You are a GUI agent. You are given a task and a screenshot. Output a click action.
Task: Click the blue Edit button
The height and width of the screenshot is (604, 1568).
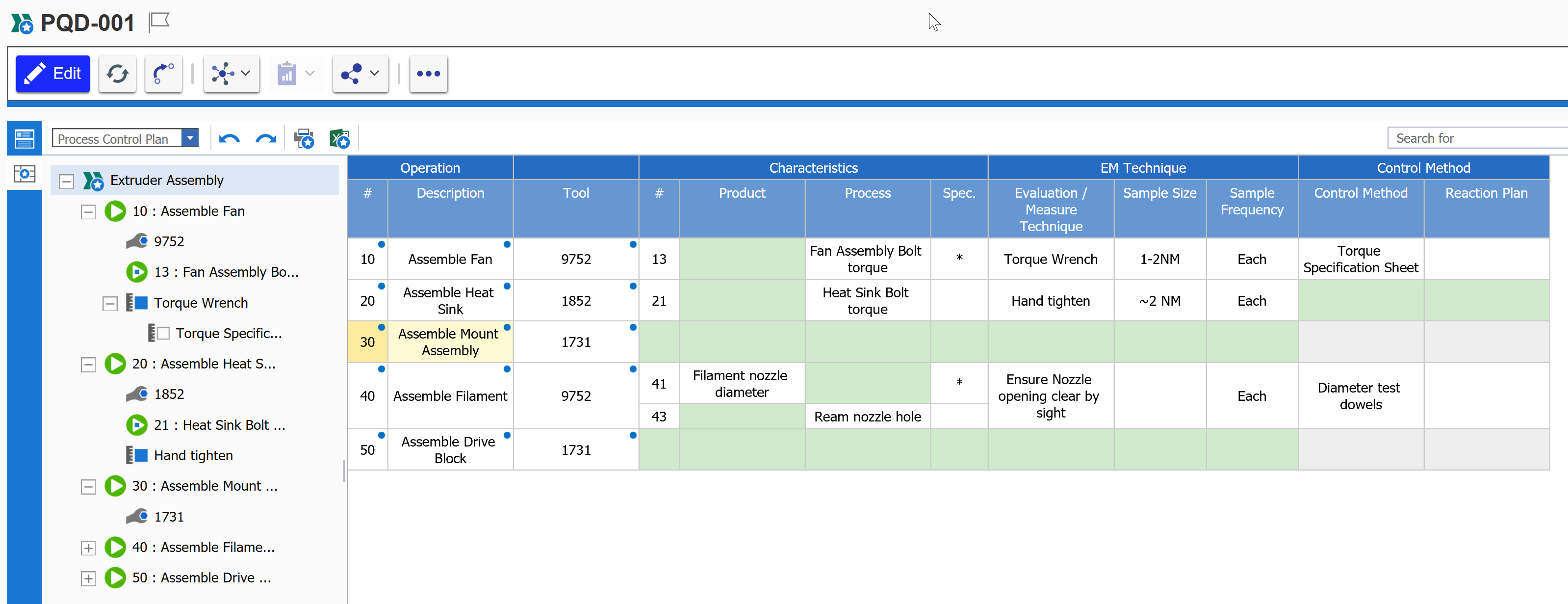pyautogui.click(x=53, y=74)
